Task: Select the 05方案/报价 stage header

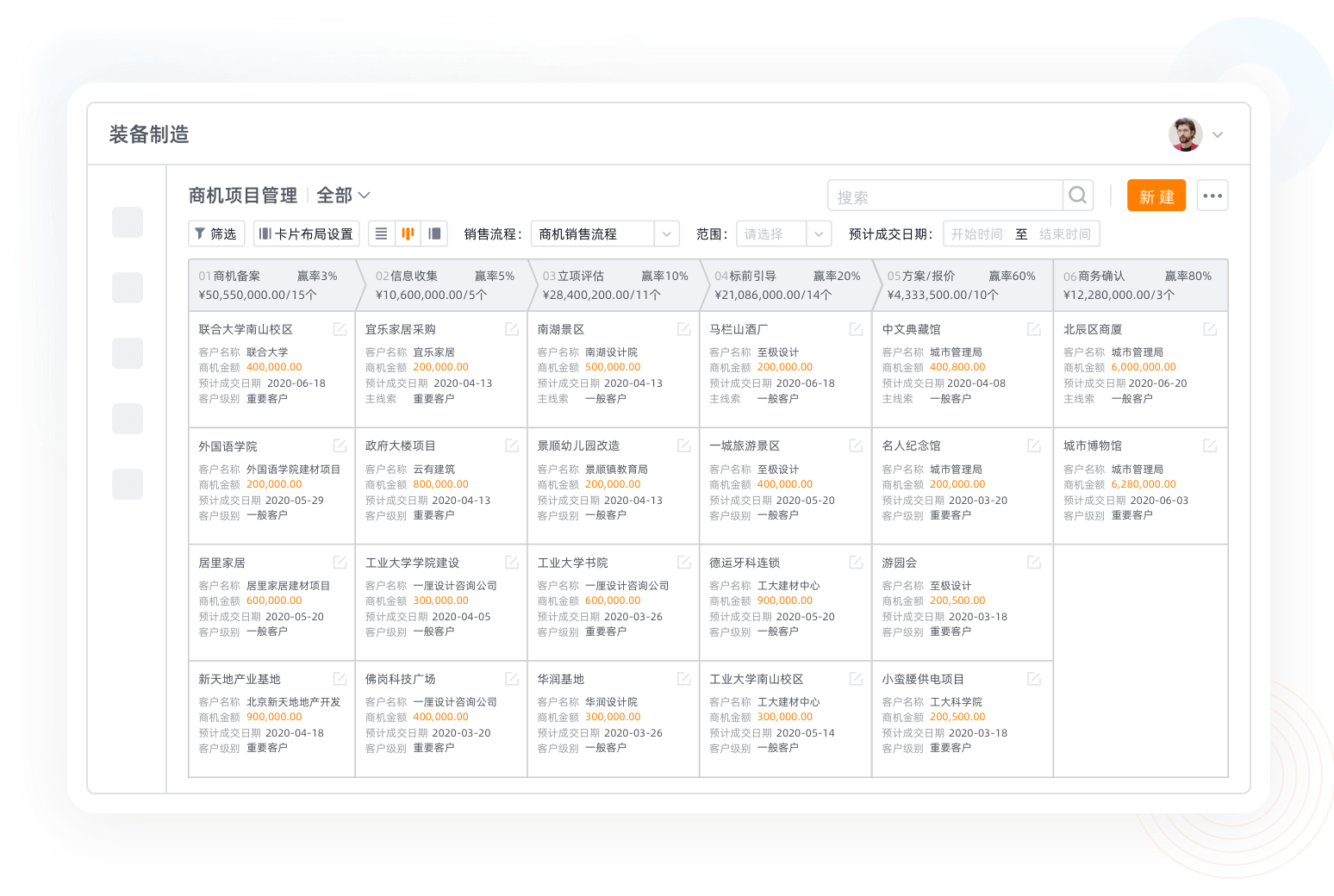Action: click(962, 285)
